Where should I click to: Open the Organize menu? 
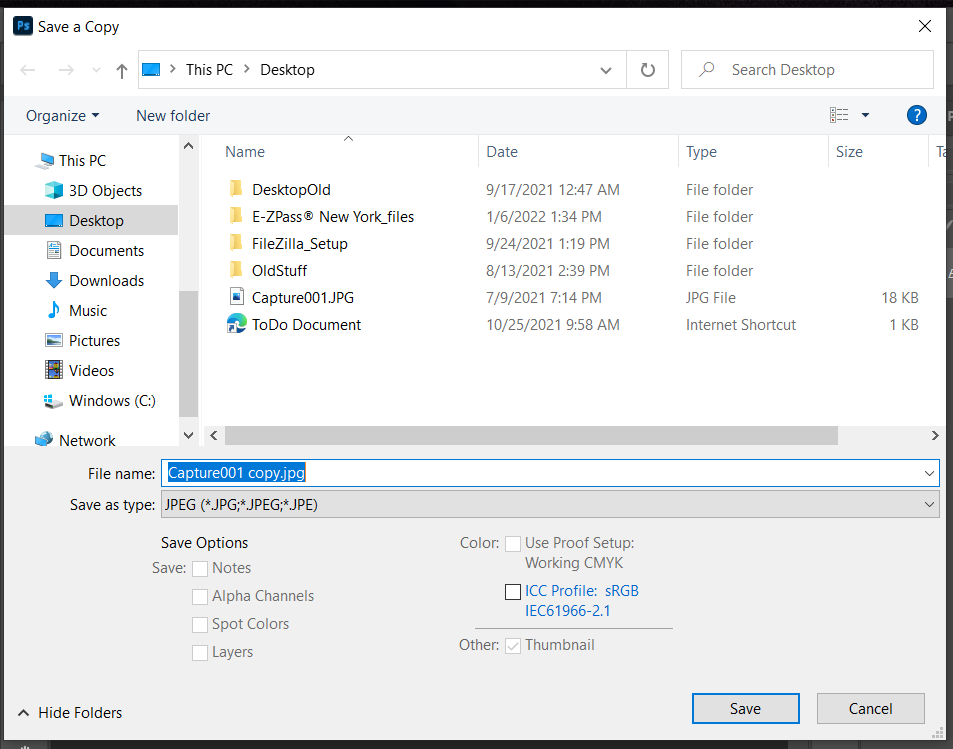(62, 115)
